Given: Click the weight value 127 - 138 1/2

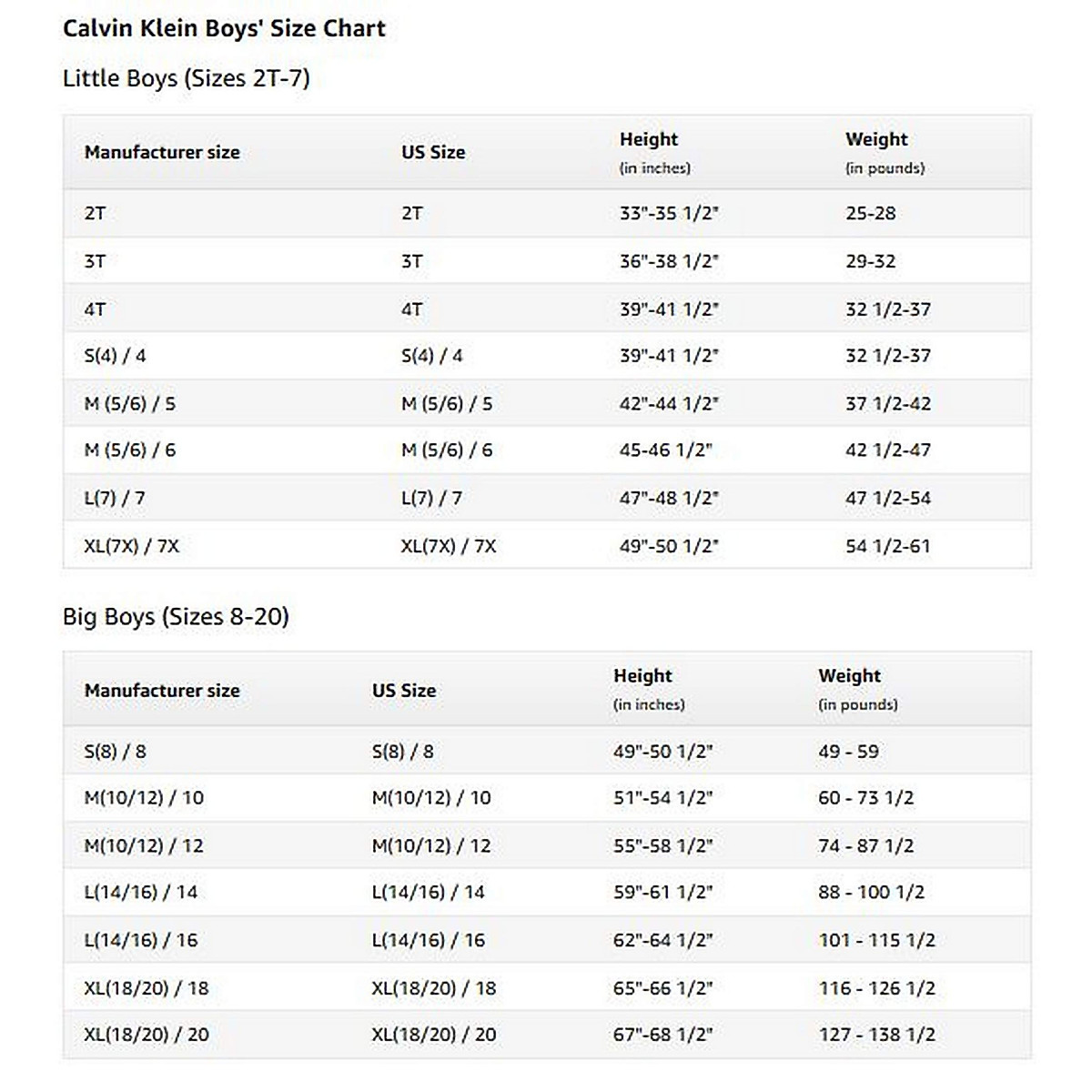Looking at the screenshot, I should [876, 1035].
